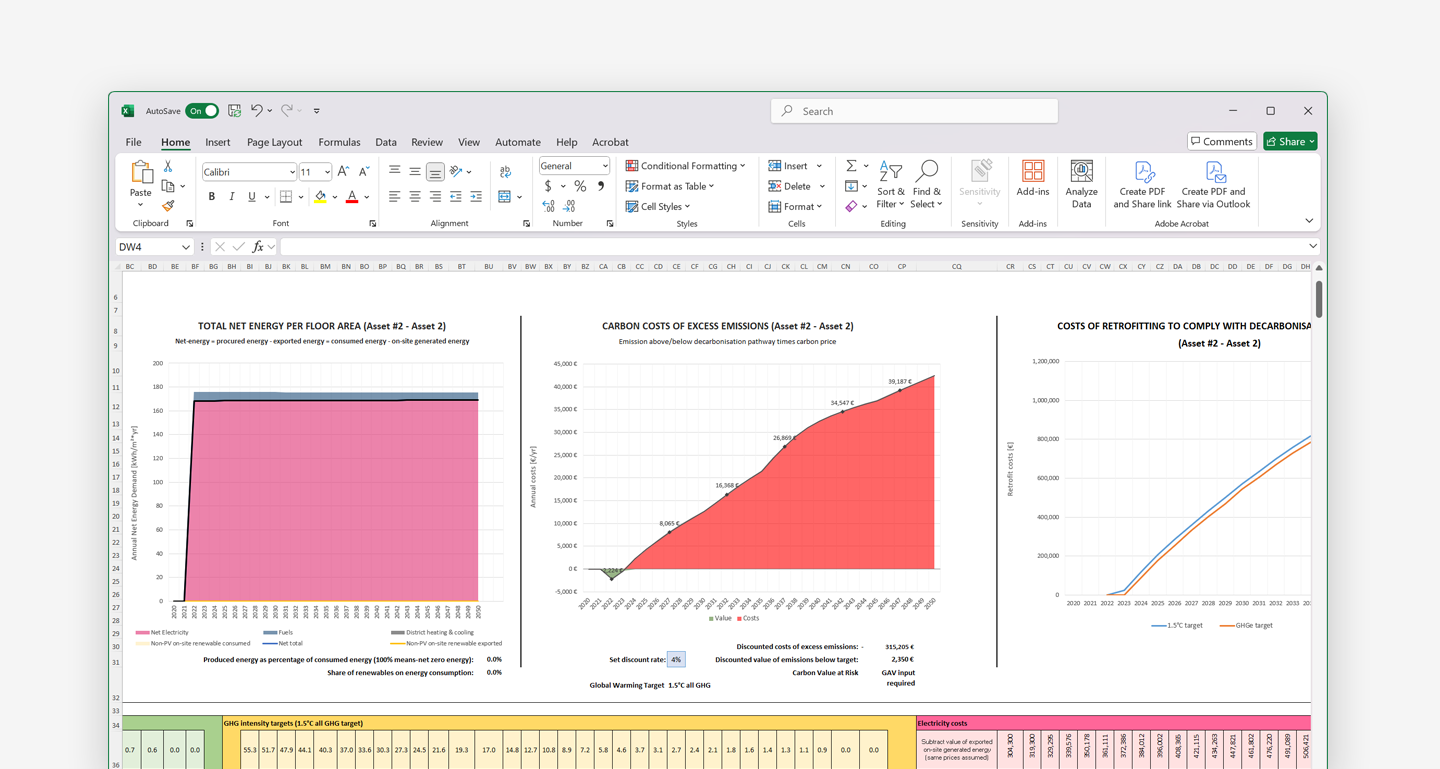The height and width of the screenshot is (769, 1440).
Task: Expand the Format as Table menu
Action: tap(670, 186)
